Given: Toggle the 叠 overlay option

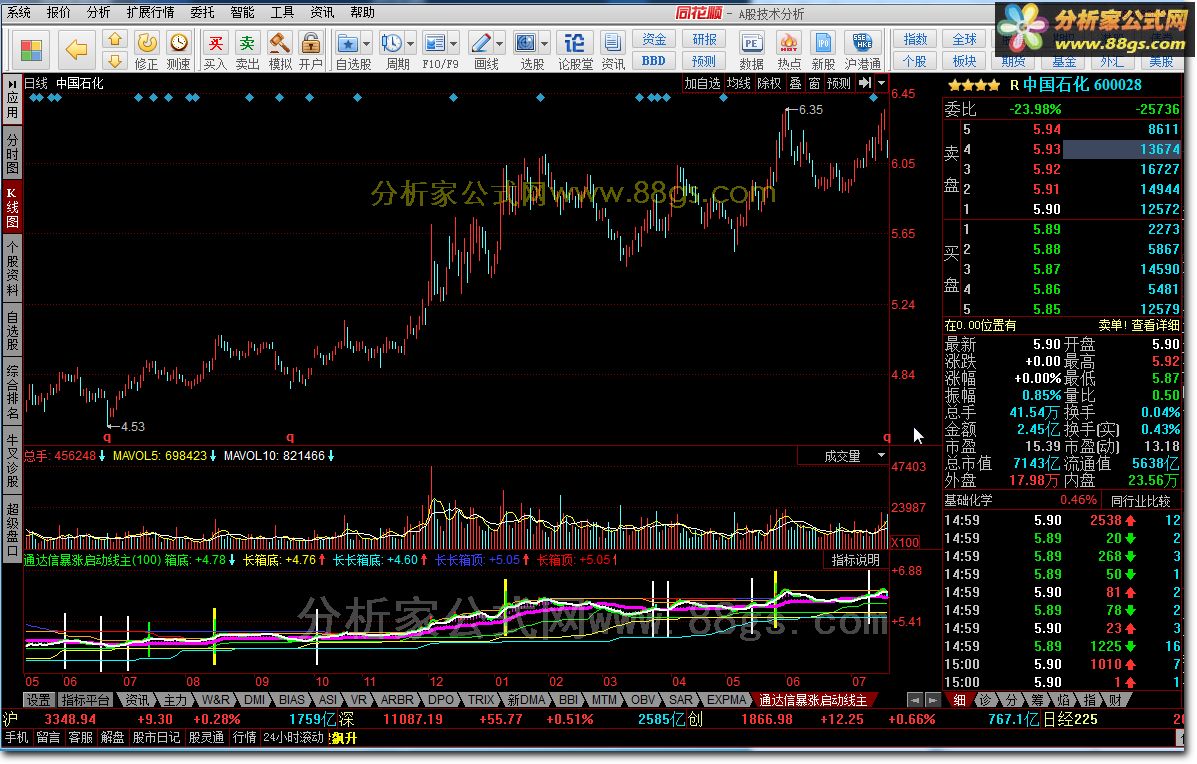Looking at the screenshot, I should click(x=795, y=83).
